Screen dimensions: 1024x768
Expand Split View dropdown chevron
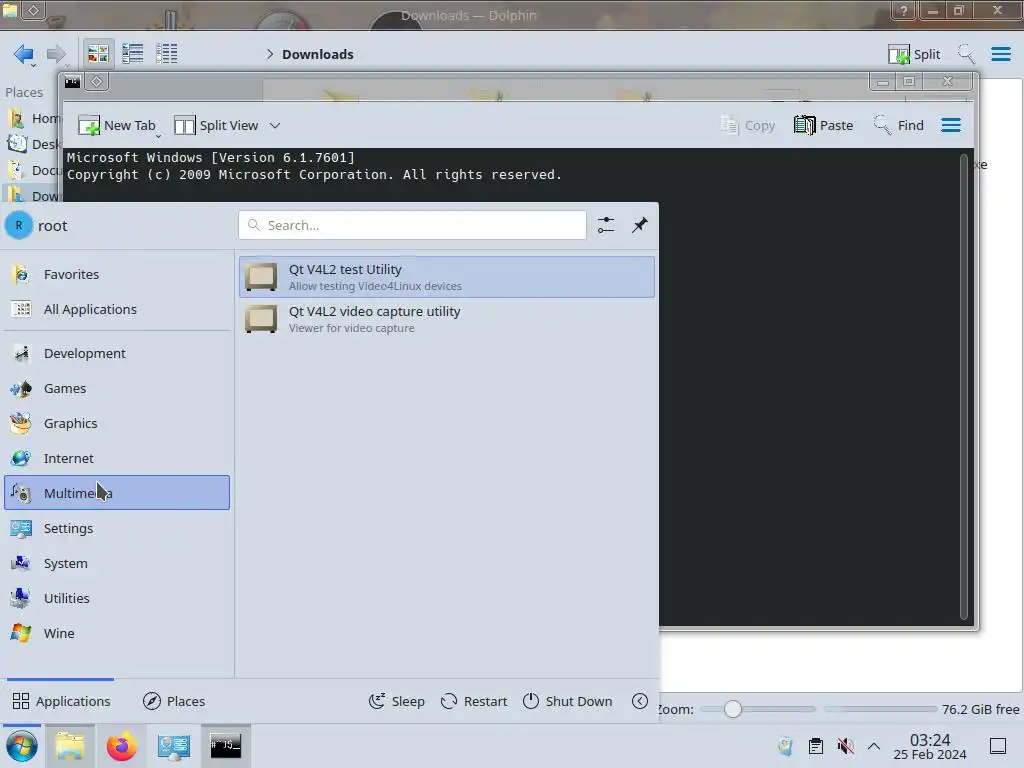click(275, 125)
